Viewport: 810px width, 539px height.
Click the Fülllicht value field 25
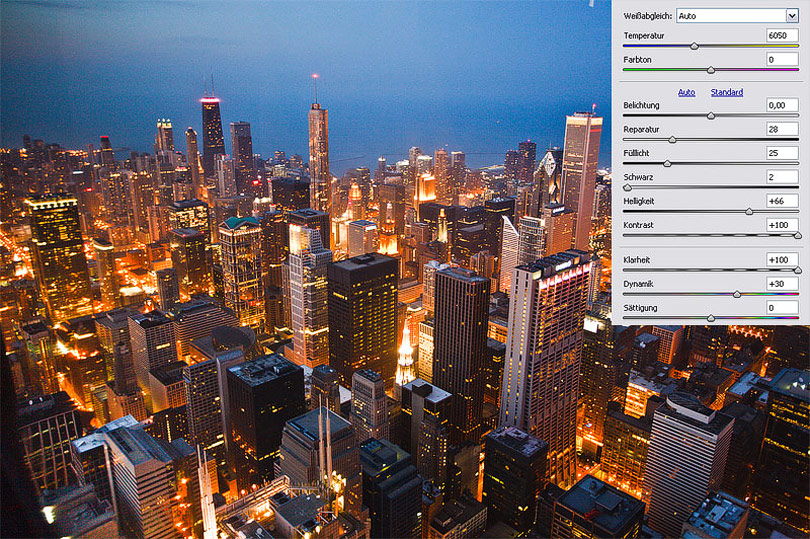[782, 152]
